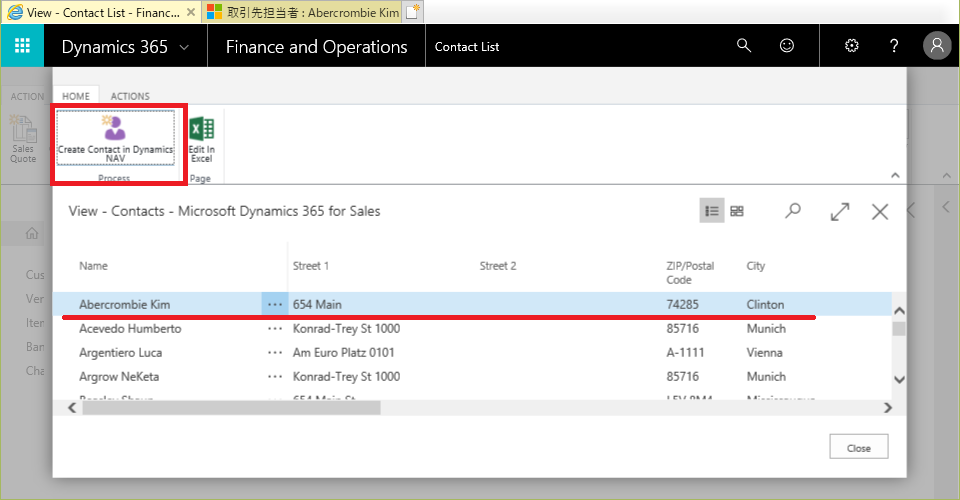The width and height of the screenshot is (960, 500).
Task: Sort by Name column header
Action: tap(93, 266)
